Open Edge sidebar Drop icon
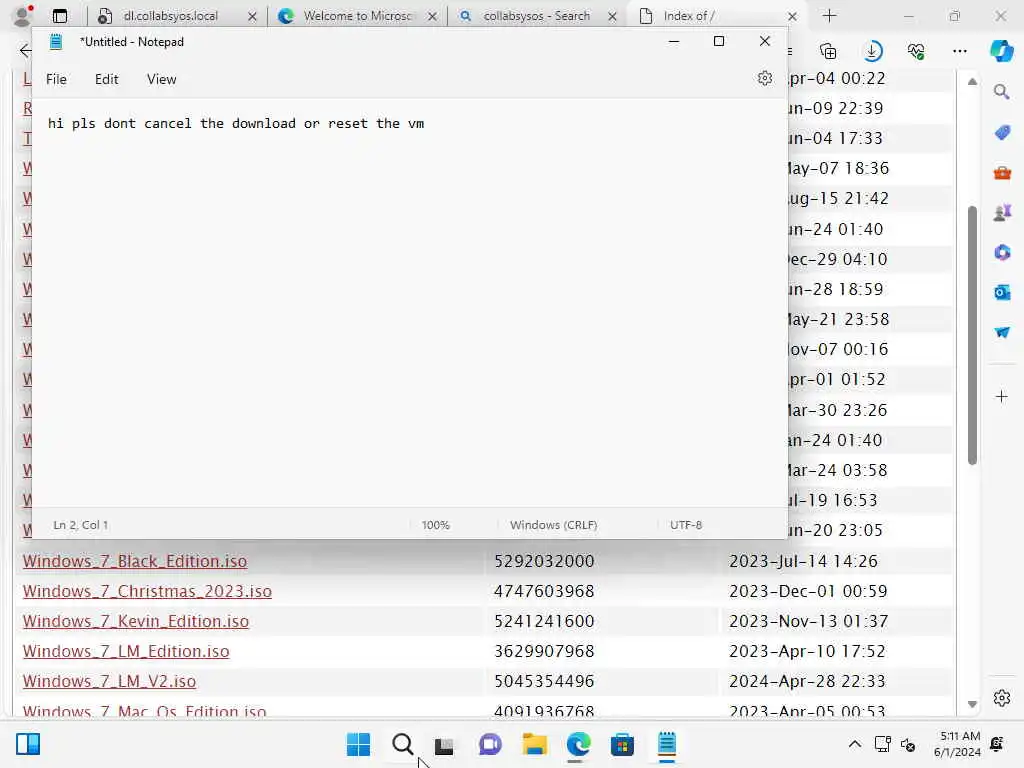This screenshot has height=768, width=1024. (1002, 332)
